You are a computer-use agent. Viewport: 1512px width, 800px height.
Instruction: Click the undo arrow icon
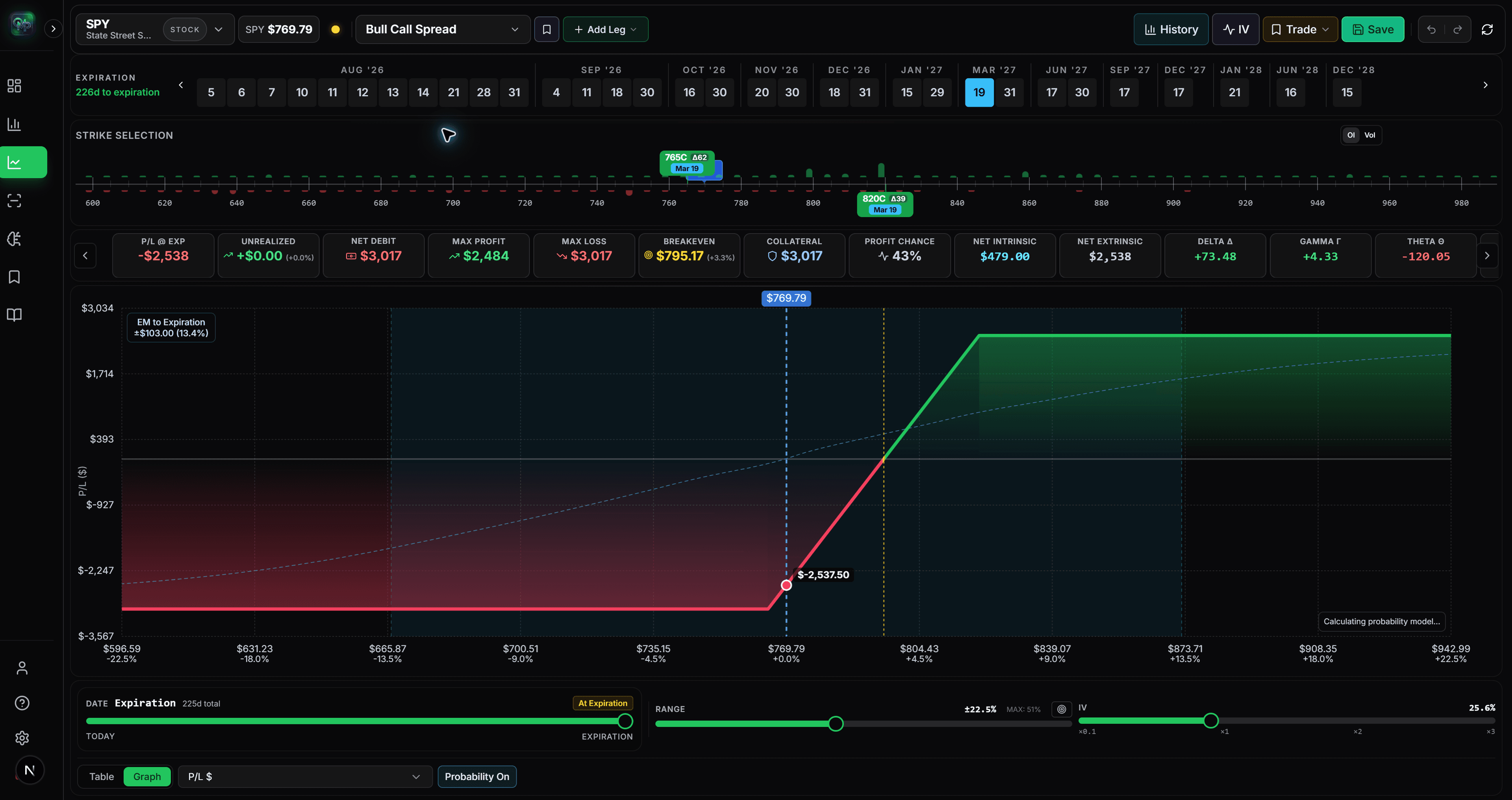[x=1431, y=30]
